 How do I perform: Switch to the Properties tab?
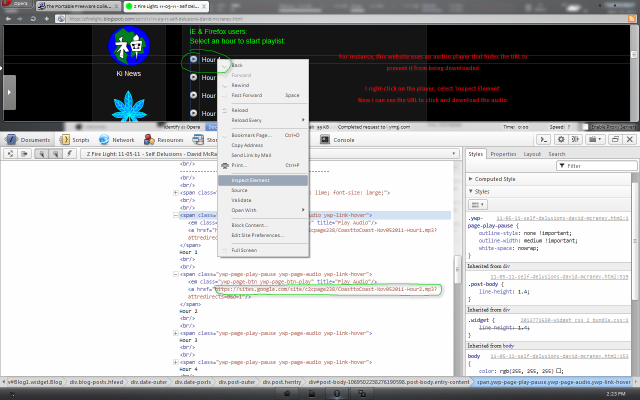coord(503,154)
